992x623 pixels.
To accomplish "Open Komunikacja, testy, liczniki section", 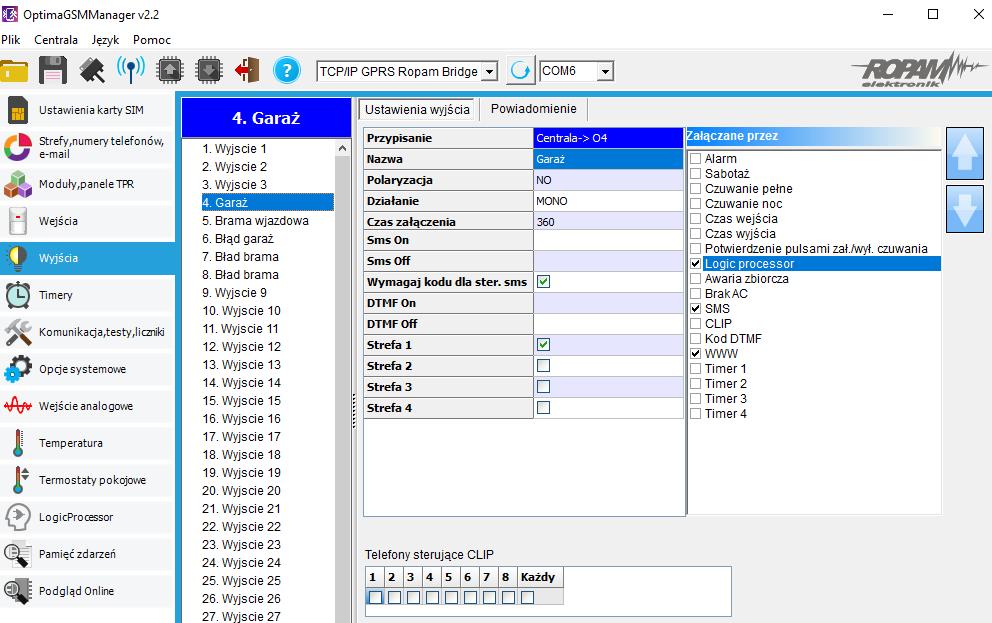I will click(x=87, y=332).
